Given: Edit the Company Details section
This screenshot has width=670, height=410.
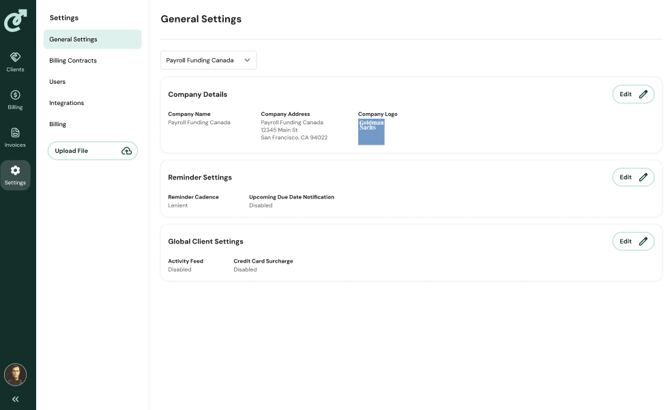Looking at the screenshot, I should [632, 94].
